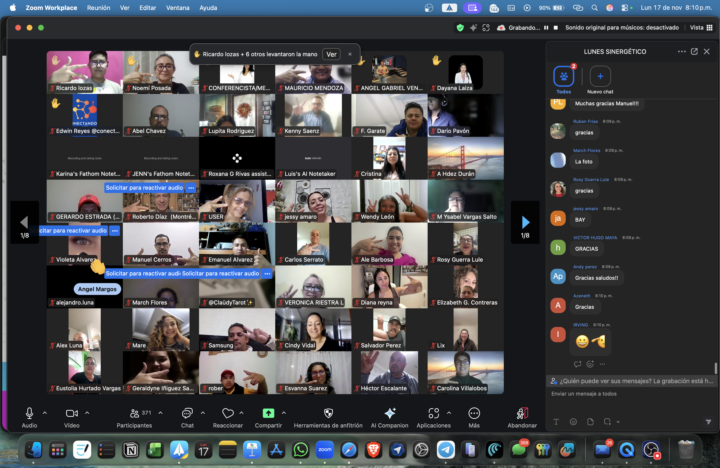Image resolution: width=720 pixels, height=468 pixels.
Task: Expand video options arrow beside Video
Action: [88, 413]
